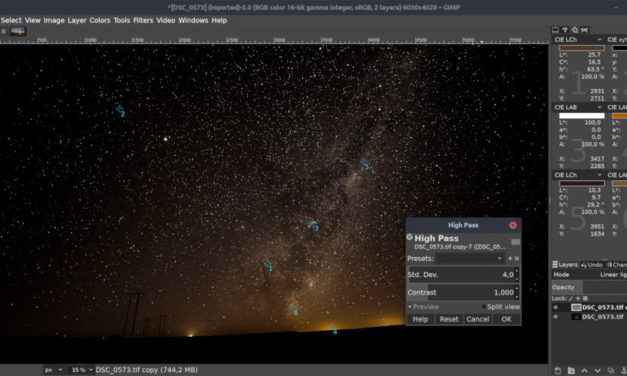Click the dark color swatch of sample point 5
This screenshot has width=627, height=376.
tap(582, 184)
